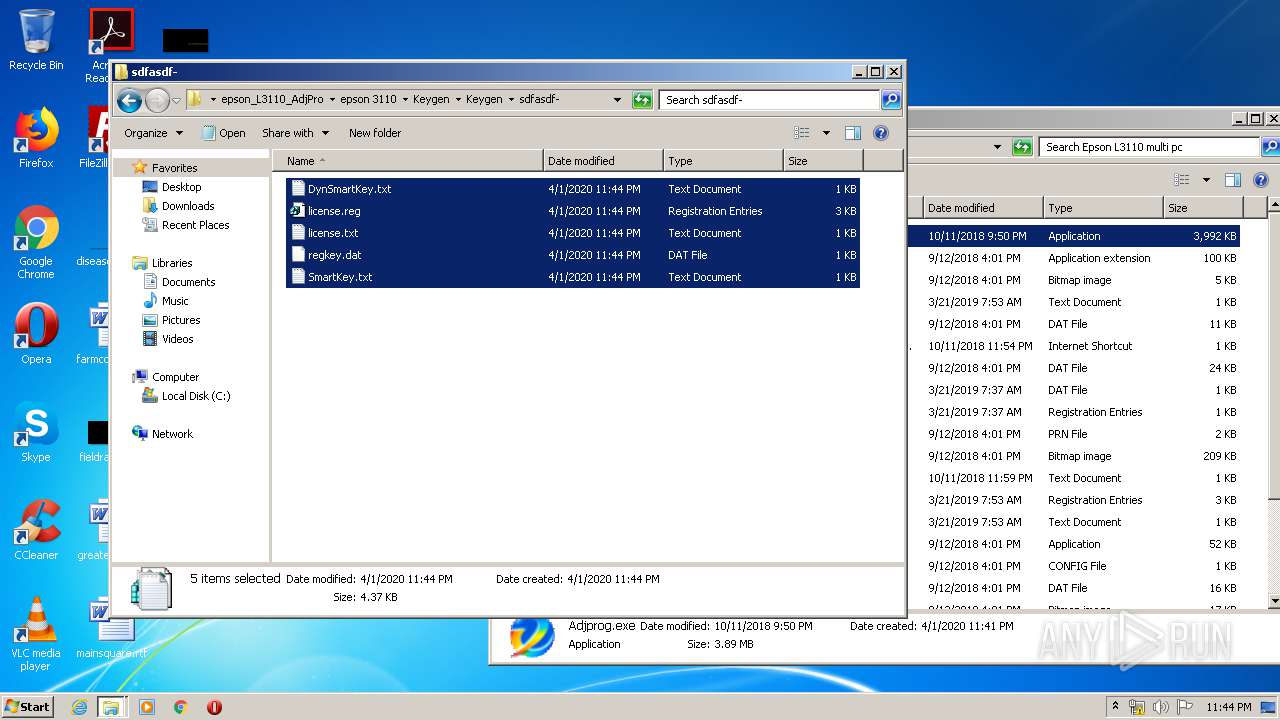This screenshot has width=1280, height=720.
Task: Open Desktop in the navigation pane
Action: (x=181, y=187)
